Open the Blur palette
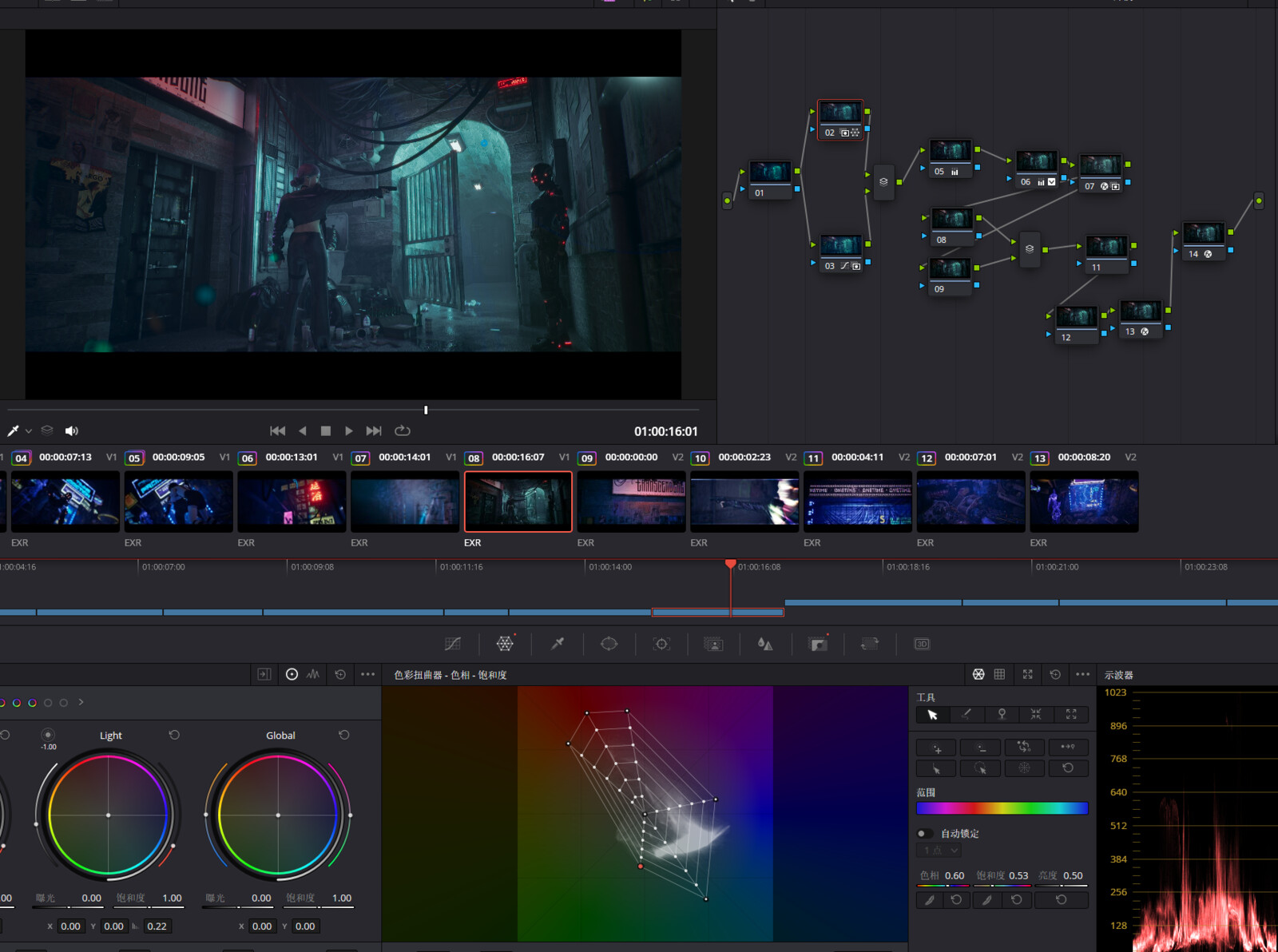Viewport: 1278px width, 952px height. click(765, 644)
